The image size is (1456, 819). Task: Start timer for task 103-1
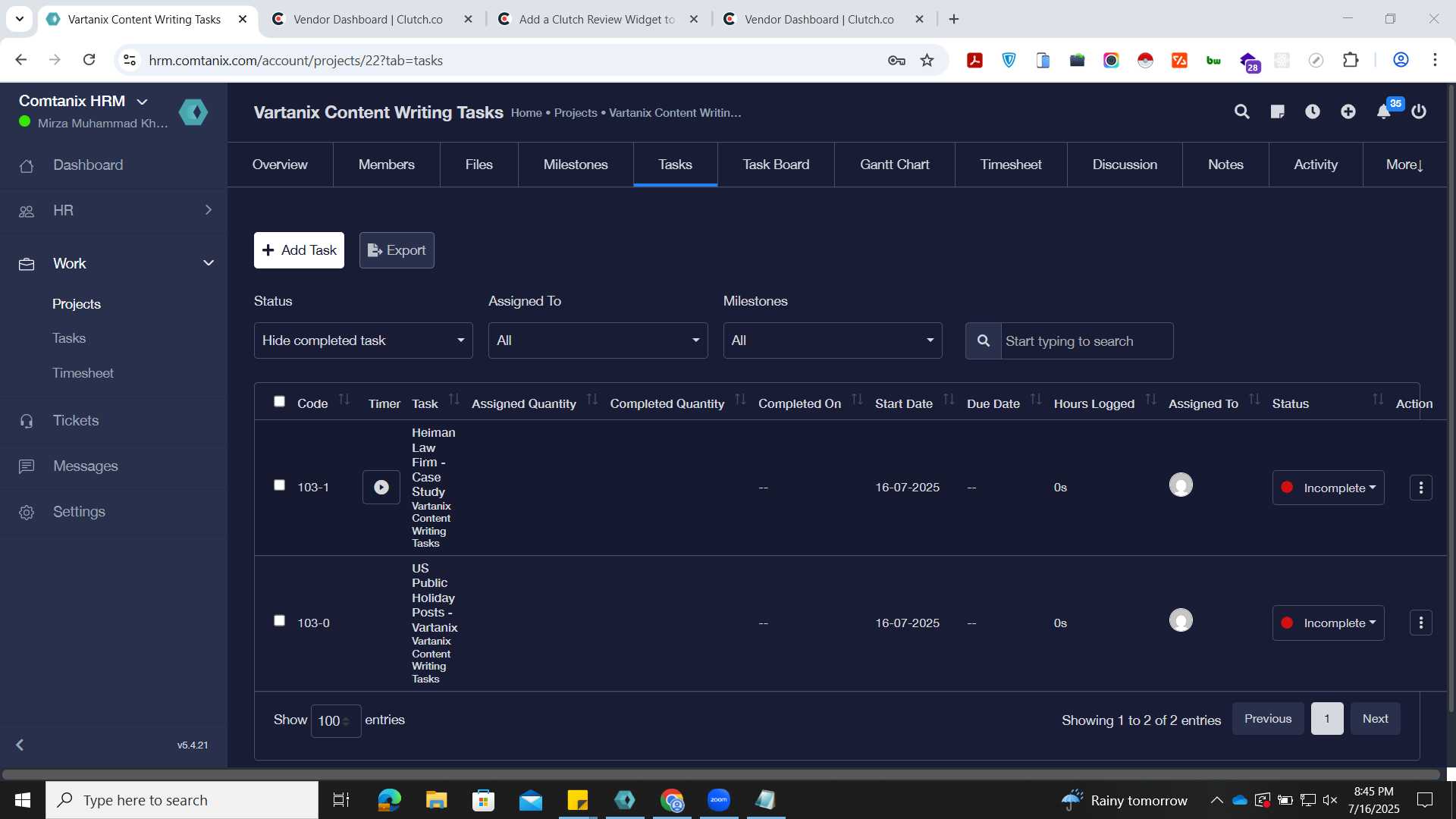(381, 488)
